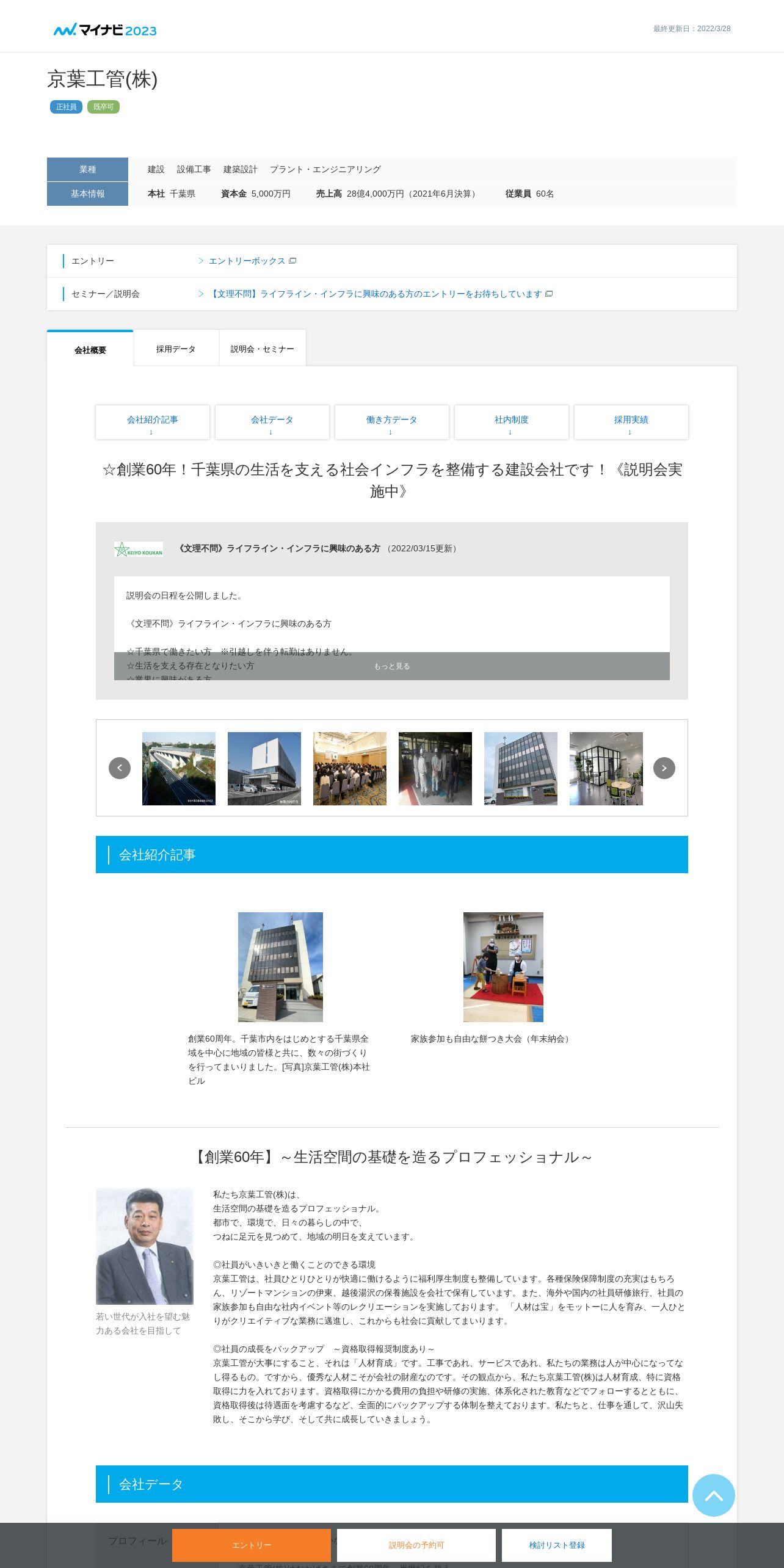Image resolution: width=784 pixels, height=1568 pixels.
Task: Click the 説明会の予約可 button
Action: point(416,1545)
